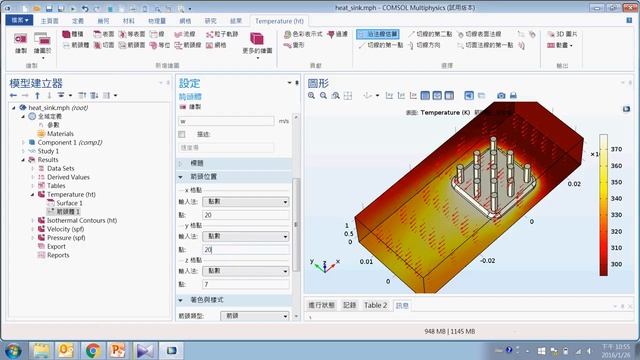Screen dimensions: 640x360
Task: Open x 格點 輸入法 dropdown
Action: click(x=245, y=202)
